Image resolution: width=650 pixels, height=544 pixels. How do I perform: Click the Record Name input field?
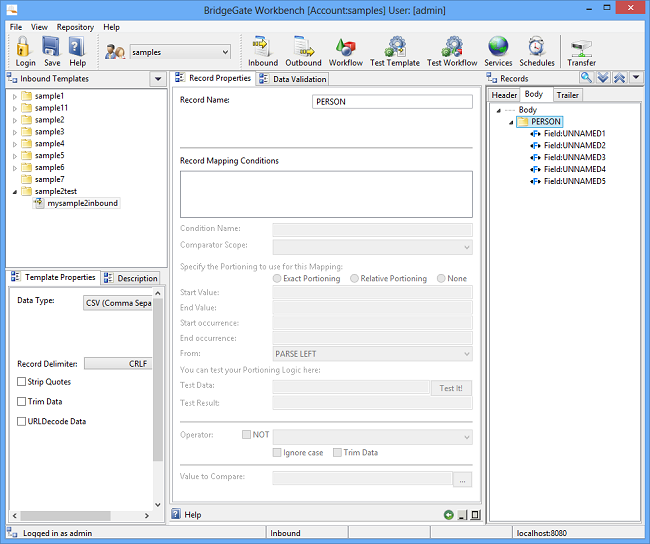tap(392, 102)
